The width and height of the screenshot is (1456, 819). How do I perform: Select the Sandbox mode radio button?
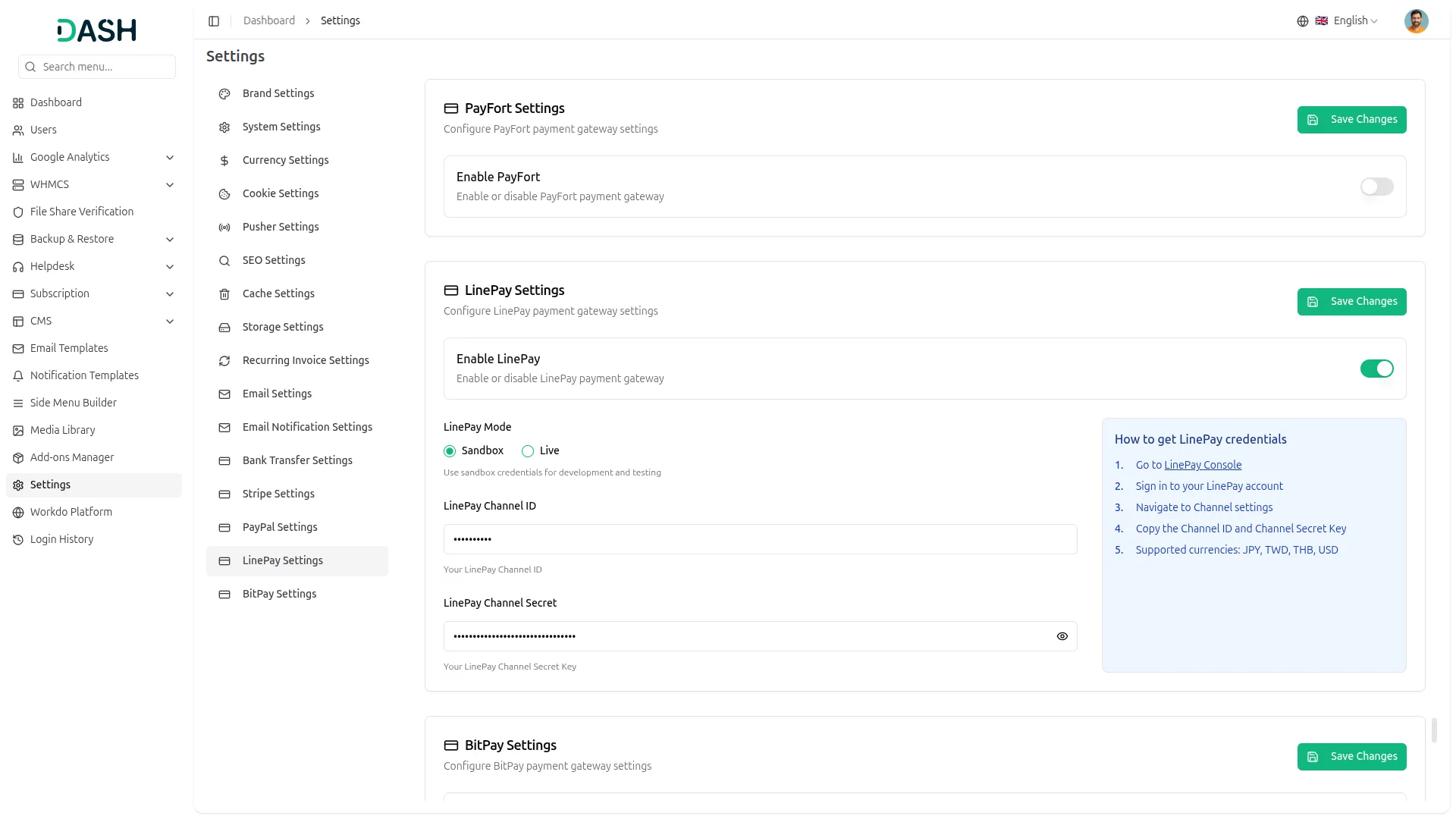tap(450, 451)
